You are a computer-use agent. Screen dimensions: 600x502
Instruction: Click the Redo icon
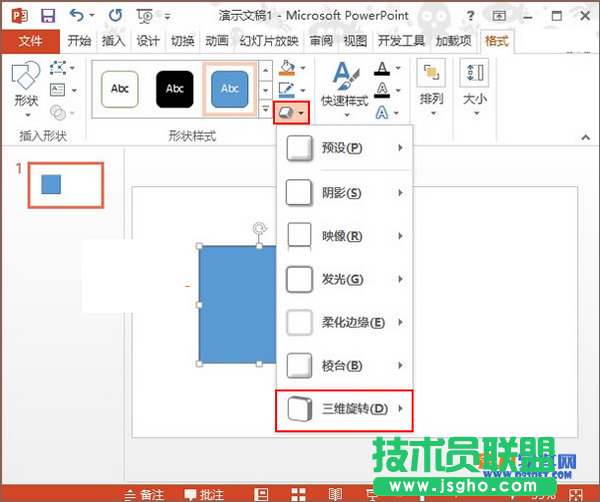pos(115,15)
